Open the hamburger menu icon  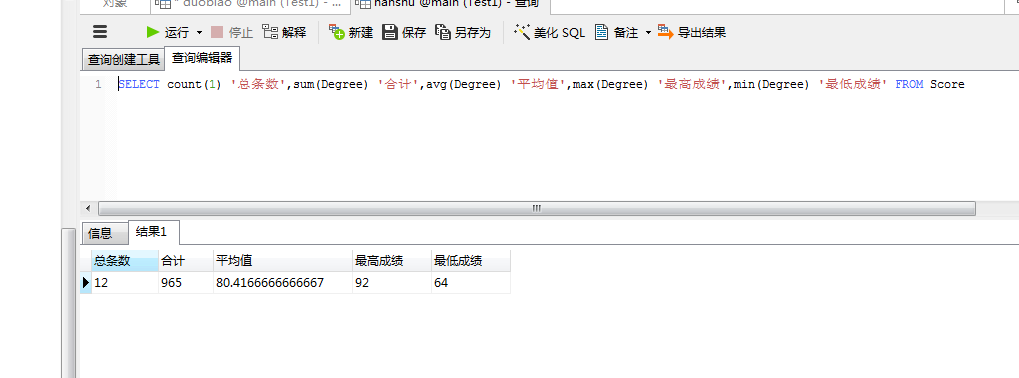100,32
